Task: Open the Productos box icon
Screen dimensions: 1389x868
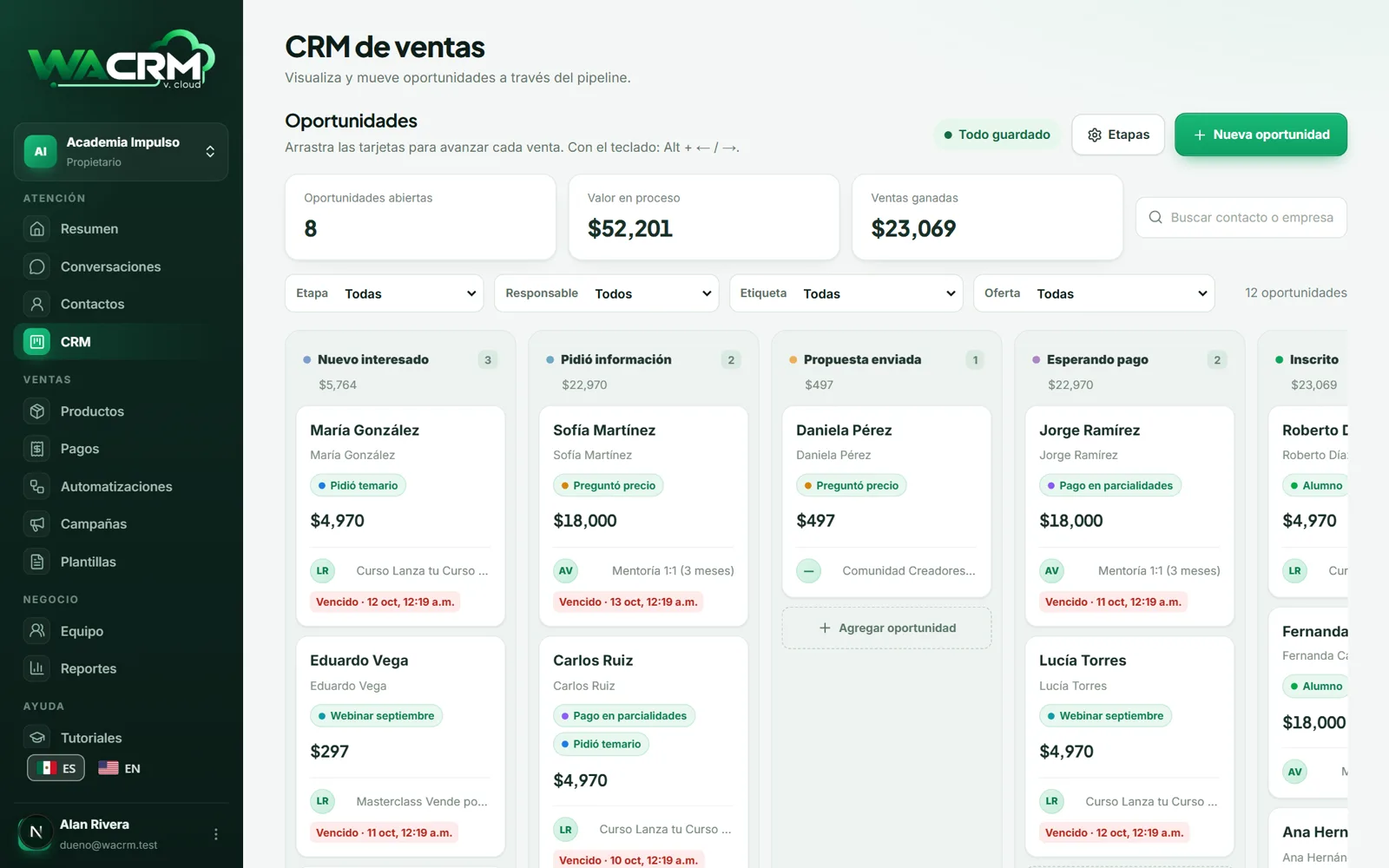Action: tap(37, 411)
